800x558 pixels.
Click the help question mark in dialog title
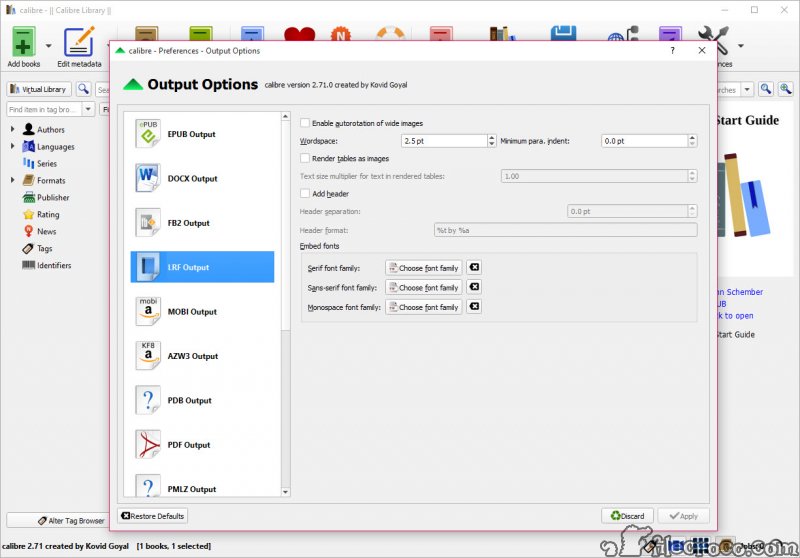[672, 50]
